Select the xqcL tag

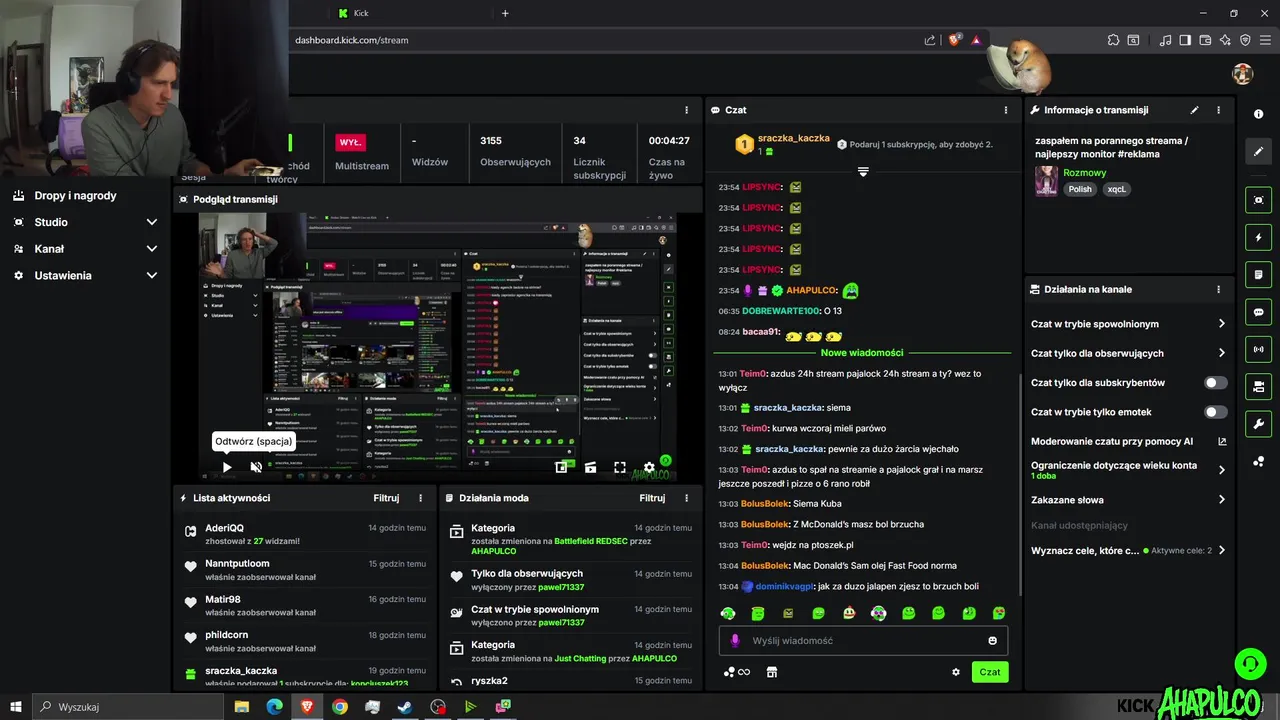click(1116, 189)
